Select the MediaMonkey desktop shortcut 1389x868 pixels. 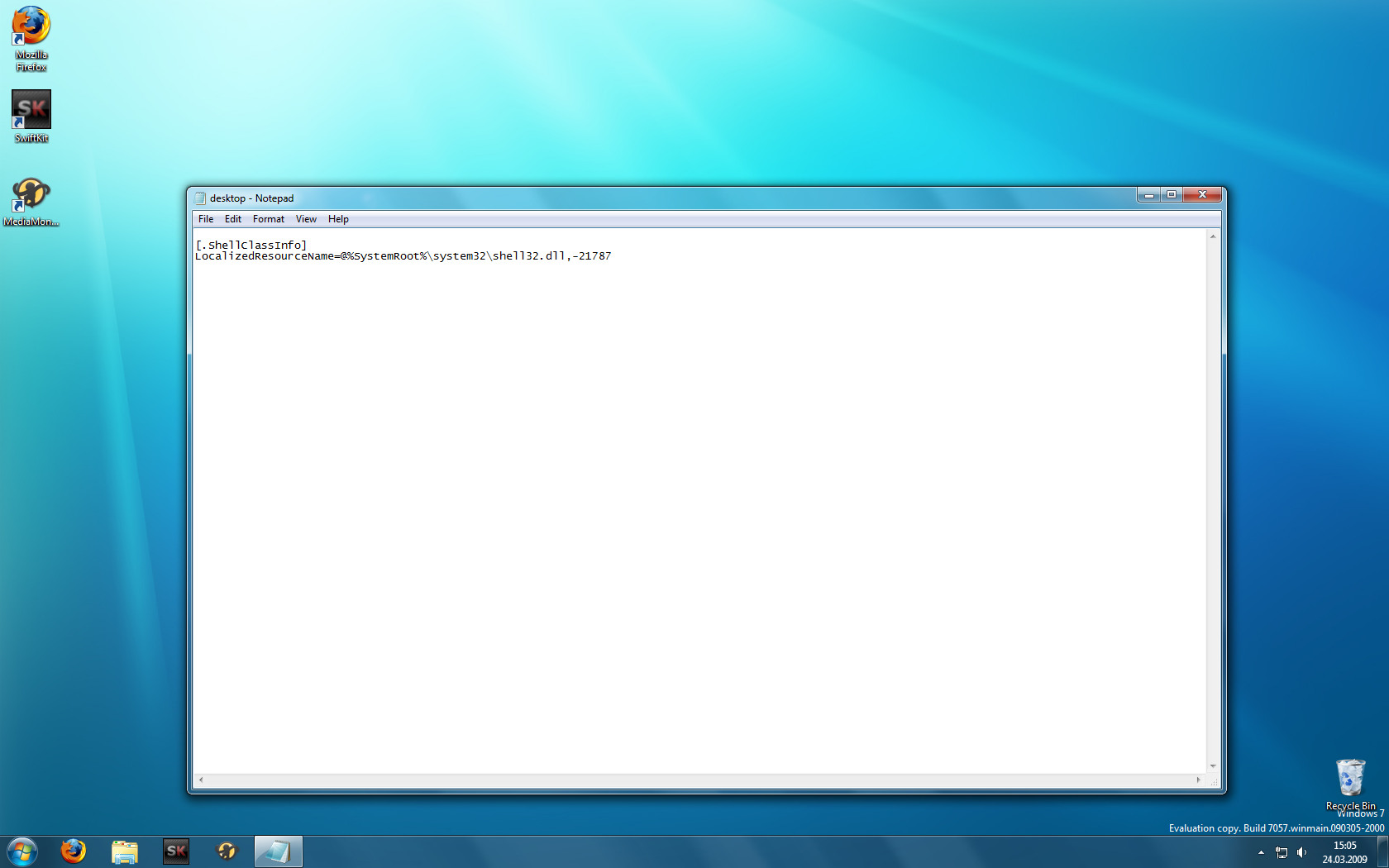tap(31, 202)
